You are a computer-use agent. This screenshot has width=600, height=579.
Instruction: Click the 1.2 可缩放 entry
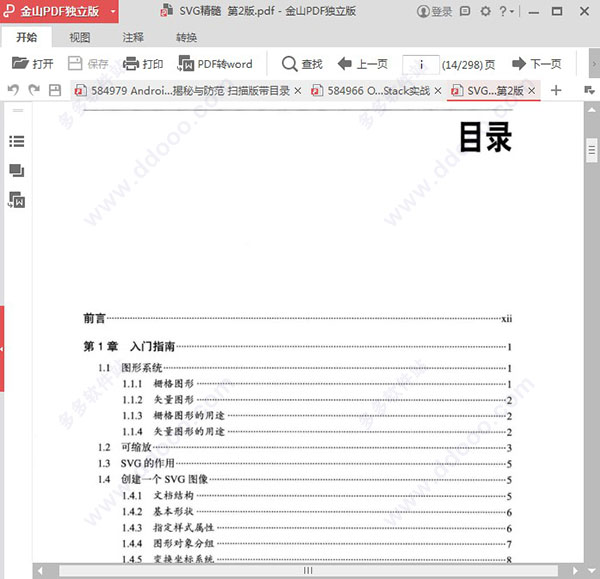click(305, 448)
